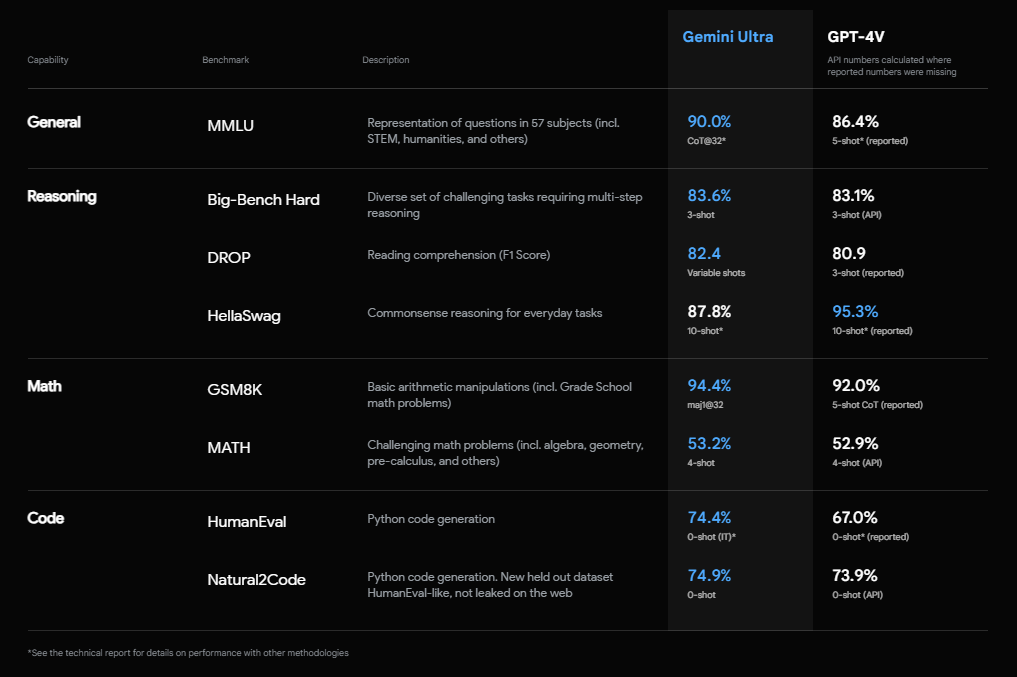The height and width of the screenshot is (677, 1017).
Task: Select the Code capability label
Action: point(45,518)
